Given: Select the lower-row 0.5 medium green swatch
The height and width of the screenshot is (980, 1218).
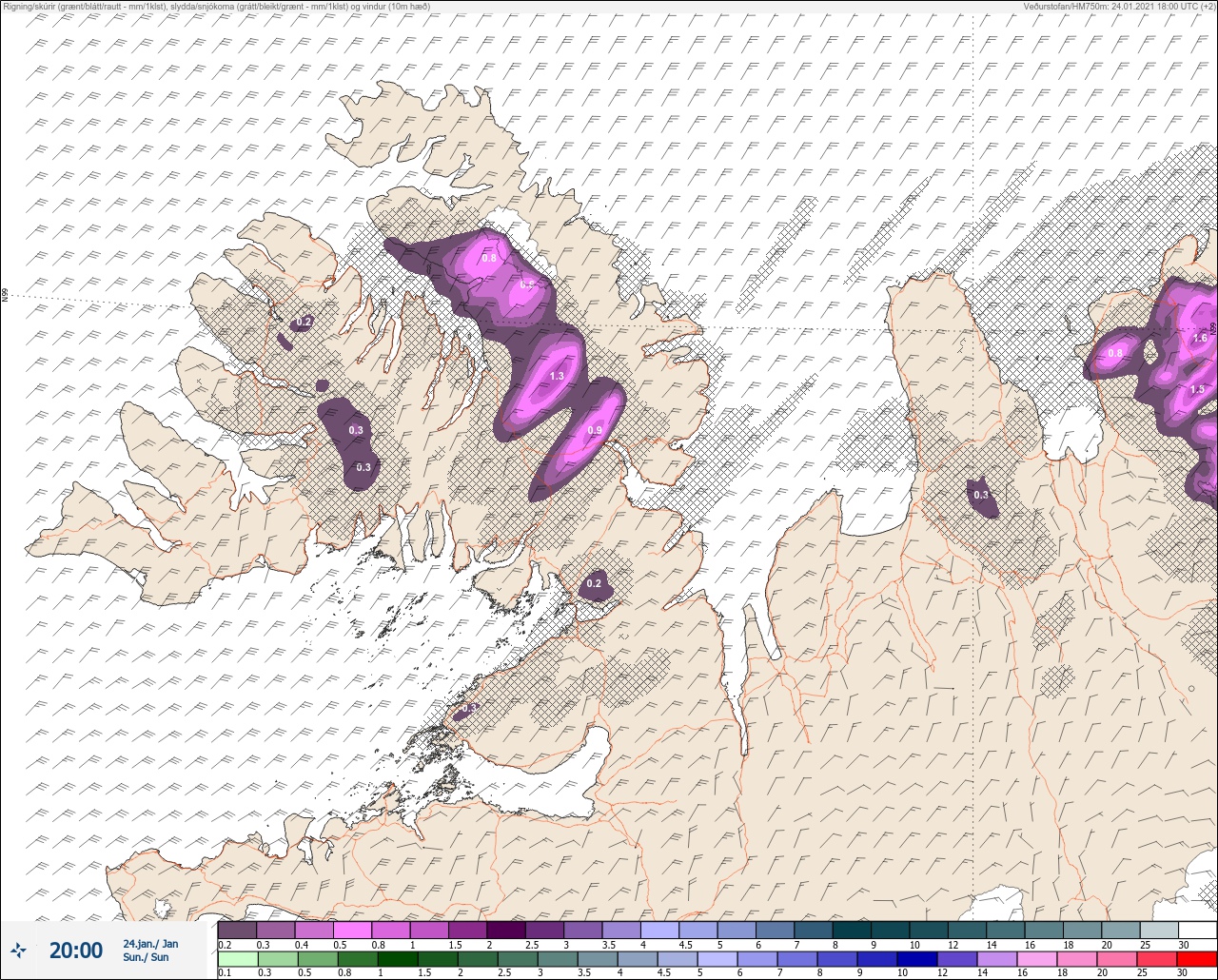Looking at the screenshot, I should (316, 958).
